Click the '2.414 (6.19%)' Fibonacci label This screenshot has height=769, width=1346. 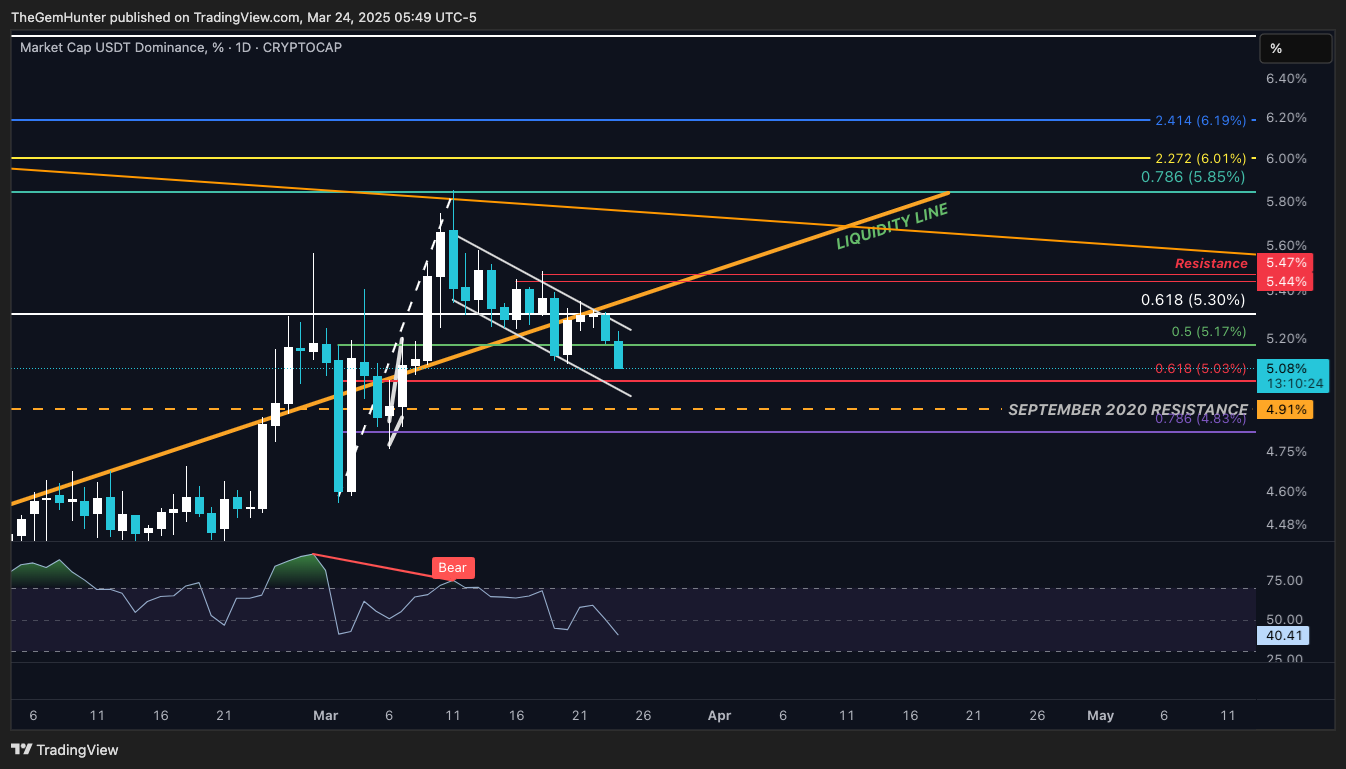(x=1200, y=120)
